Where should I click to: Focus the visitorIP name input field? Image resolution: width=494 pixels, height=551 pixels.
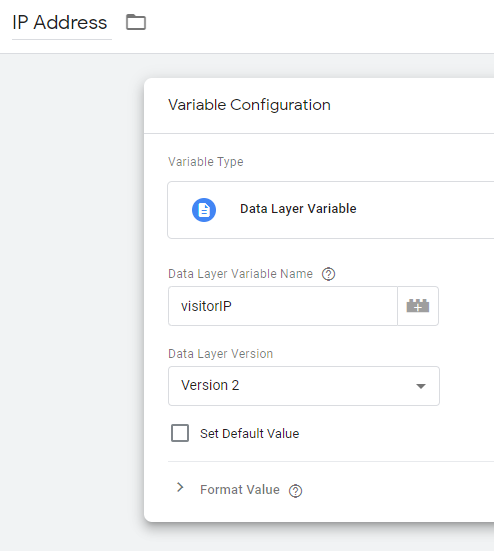tap(283, 306)
